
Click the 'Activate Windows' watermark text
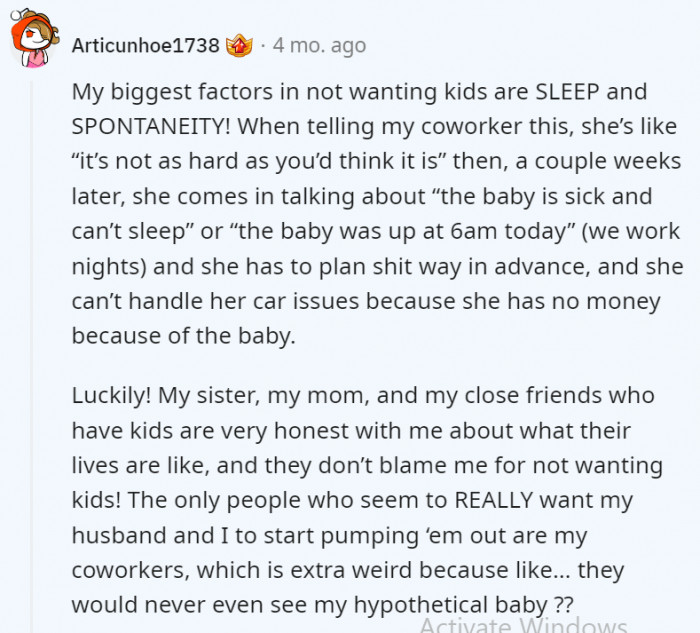tap(524, 625)
